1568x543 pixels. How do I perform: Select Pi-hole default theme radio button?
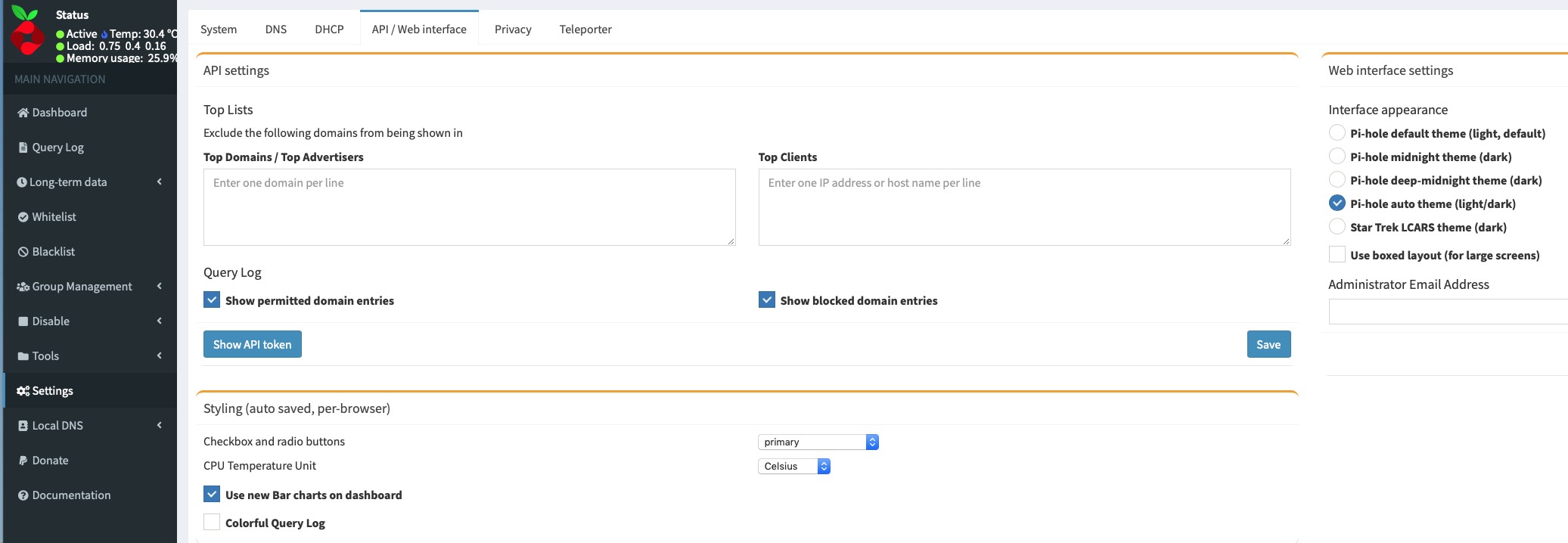[x=1337, y=132]
